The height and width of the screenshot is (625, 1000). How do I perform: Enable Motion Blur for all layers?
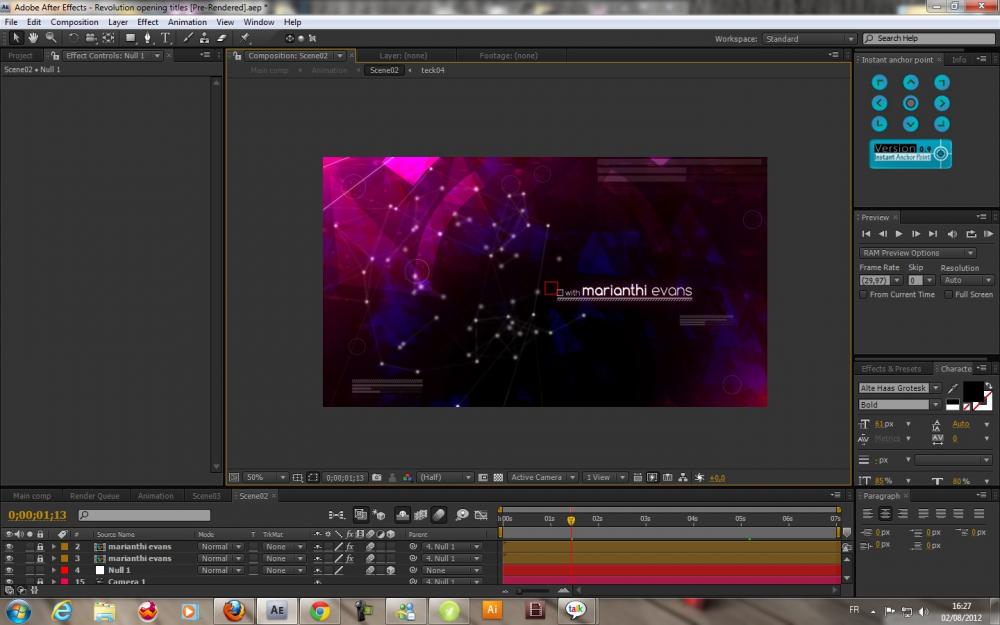click(439, 515)
